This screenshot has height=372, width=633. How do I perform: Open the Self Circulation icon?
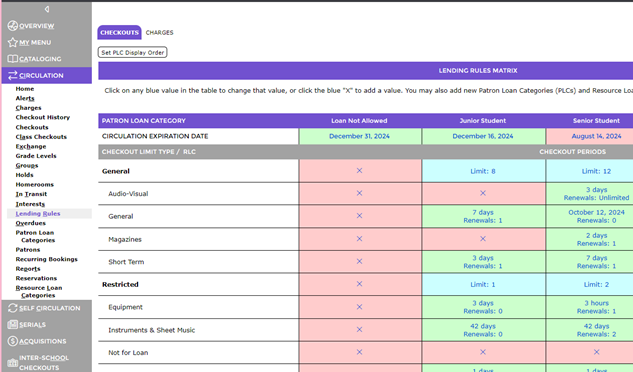tap(13, 308)
